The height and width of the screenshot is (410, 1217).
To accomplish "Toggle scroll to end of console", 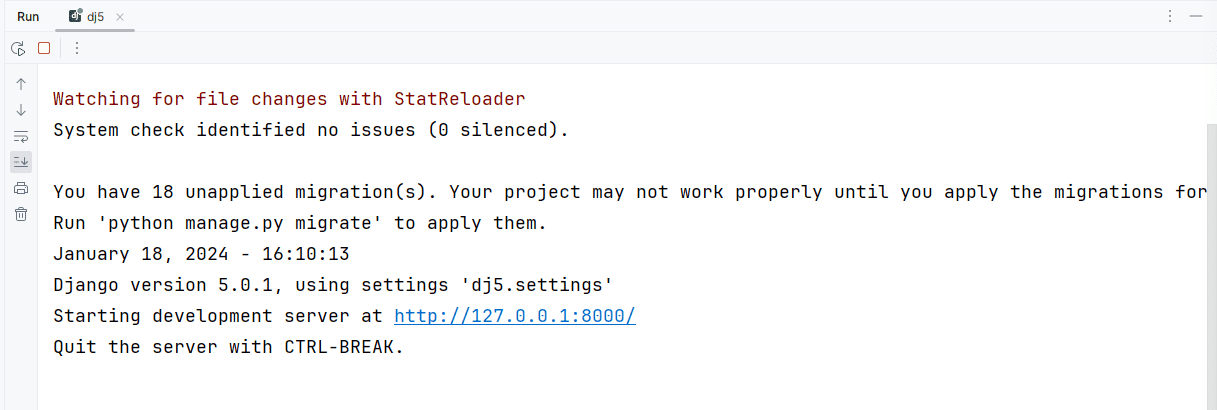I will pyautogui.click(x=21, y=161).
